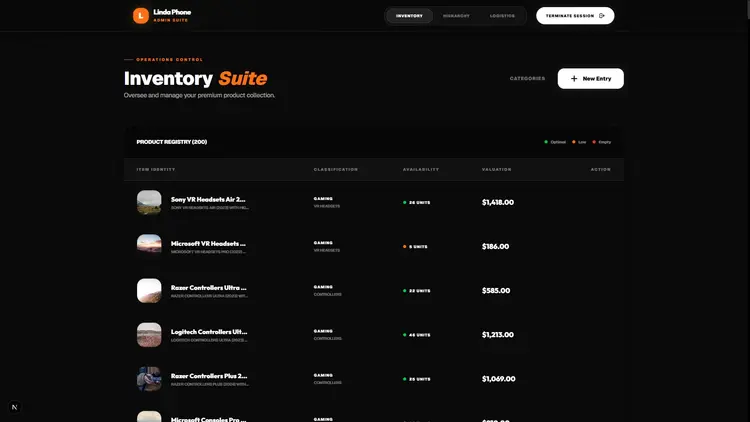
Task: Click the 22 Units availability of Razer Controllers Ultra
Action: point(417,291)
